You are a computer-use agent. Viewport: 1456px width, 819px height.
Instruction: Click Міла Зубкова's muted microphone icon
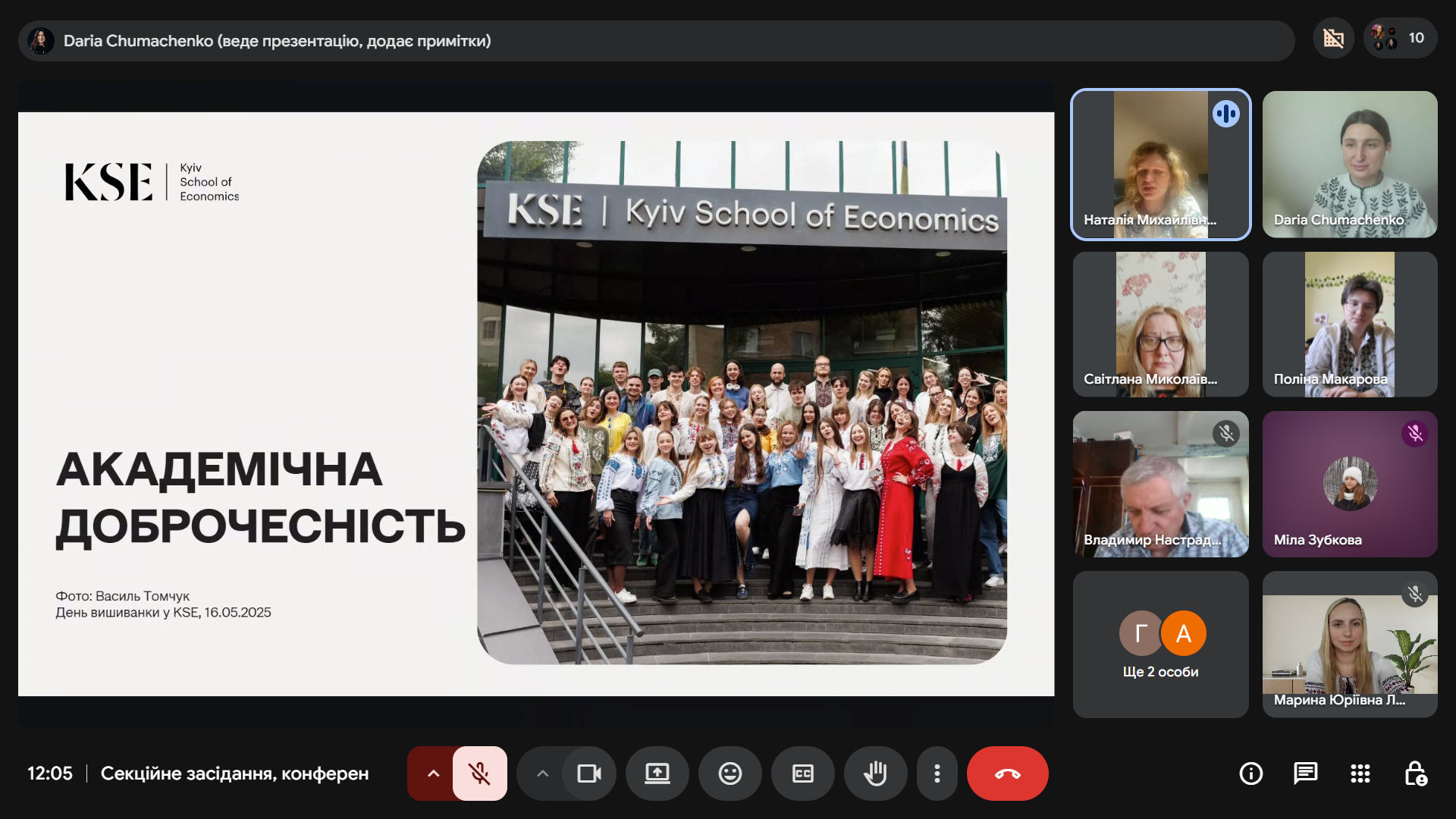1414,434
